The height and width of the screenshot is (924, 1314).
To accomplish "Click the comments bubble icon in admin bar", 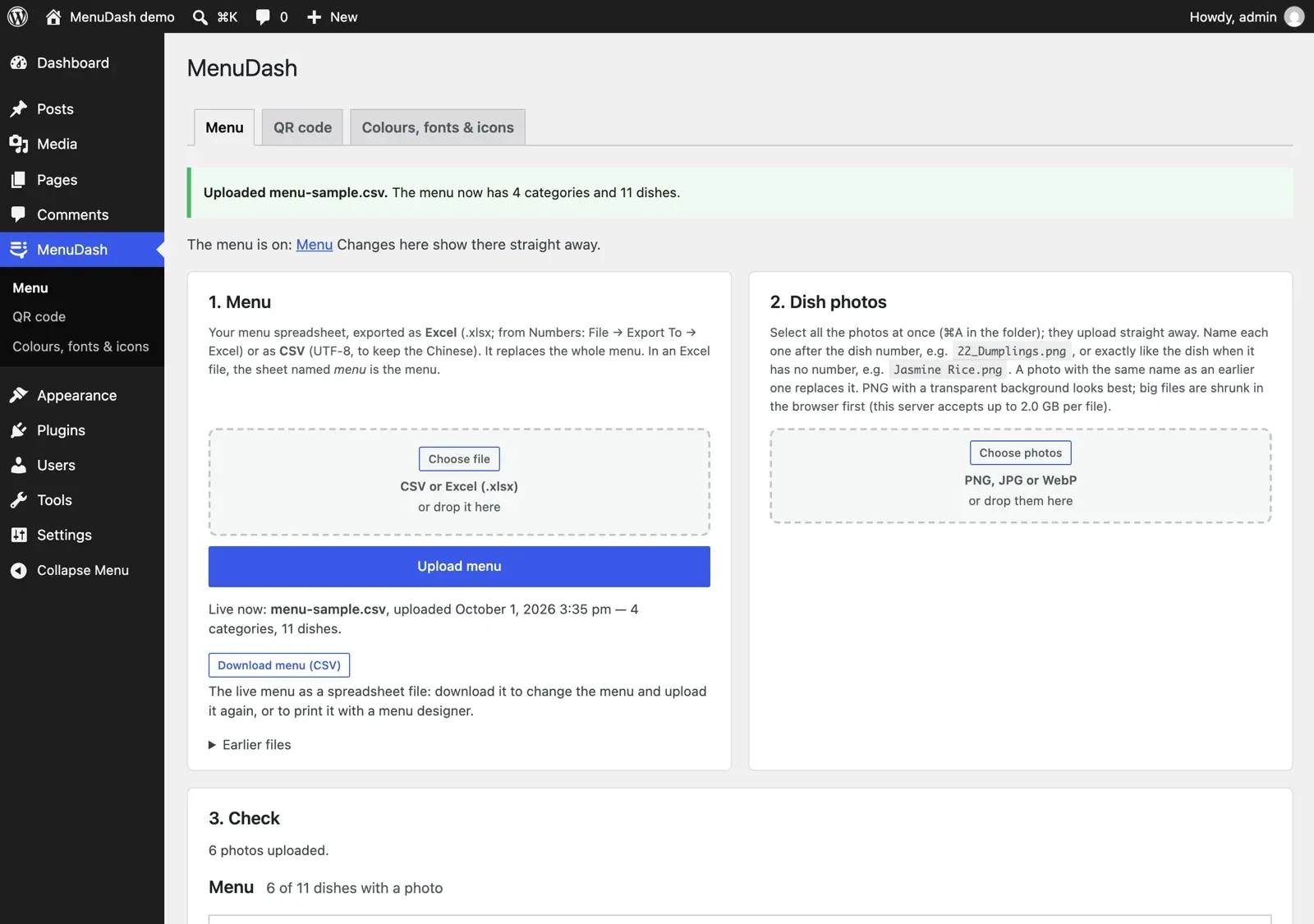I will click(263, 16).
